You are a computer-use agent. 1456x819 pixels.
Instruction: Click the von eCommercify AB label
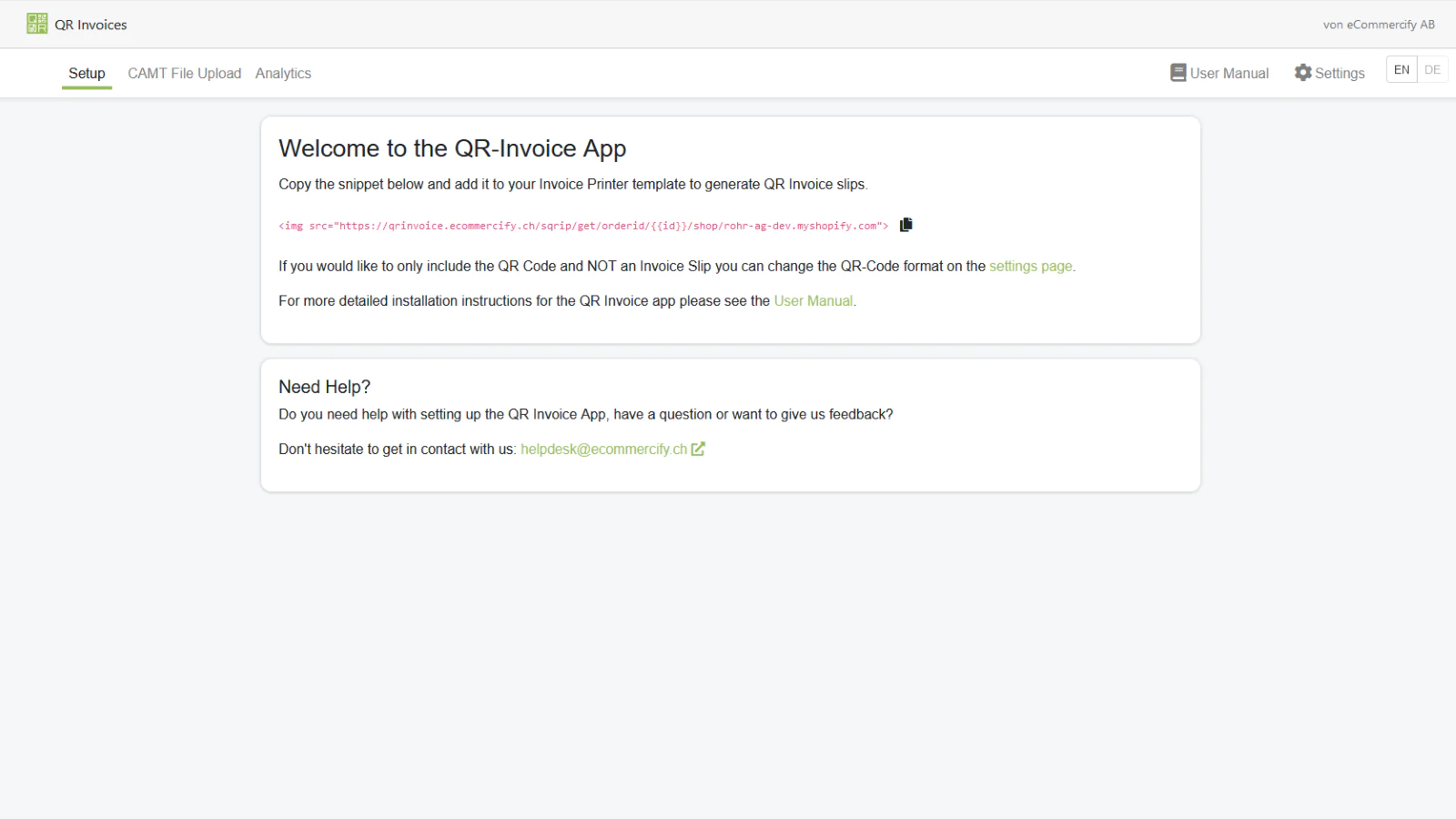pyautogui.click(x=1380, y=25)
